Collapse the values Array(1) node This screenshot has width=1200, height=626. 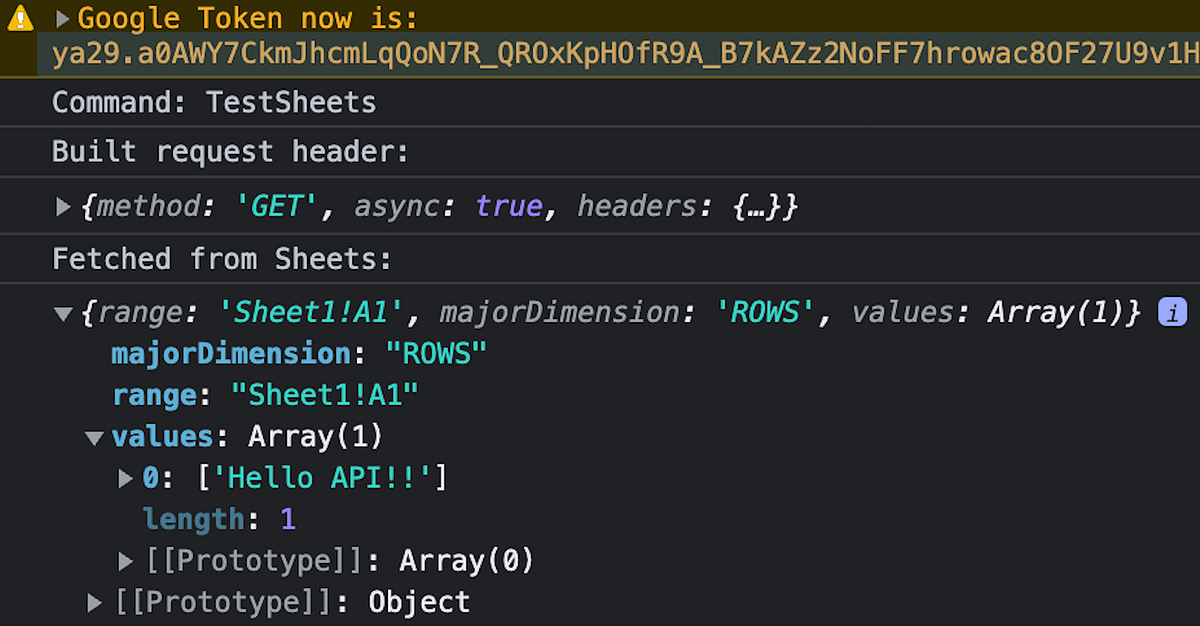click(x=93, y=437)
